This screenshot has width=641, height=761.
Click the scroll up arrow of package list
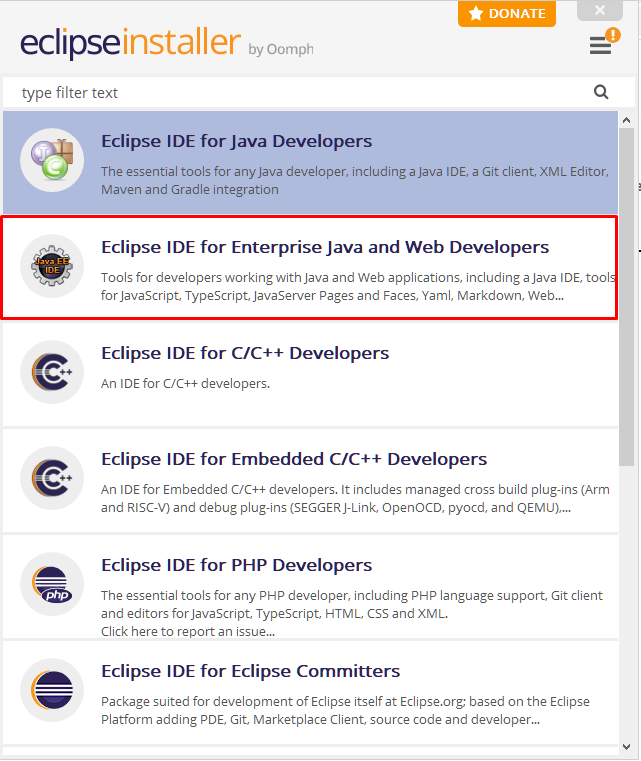626,120
